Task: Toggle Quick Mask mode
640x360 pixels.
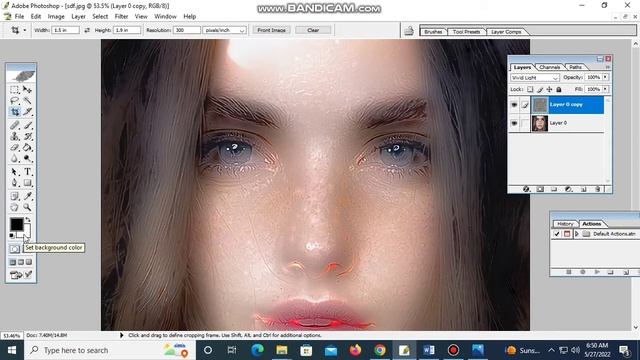Action: click(x=15, y=249)
